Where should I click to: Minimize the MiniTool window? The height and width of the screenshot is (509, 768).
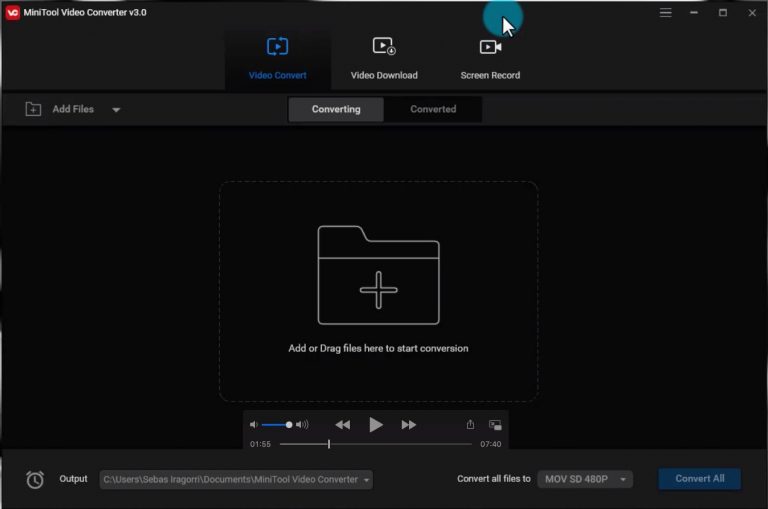[694, 13]
